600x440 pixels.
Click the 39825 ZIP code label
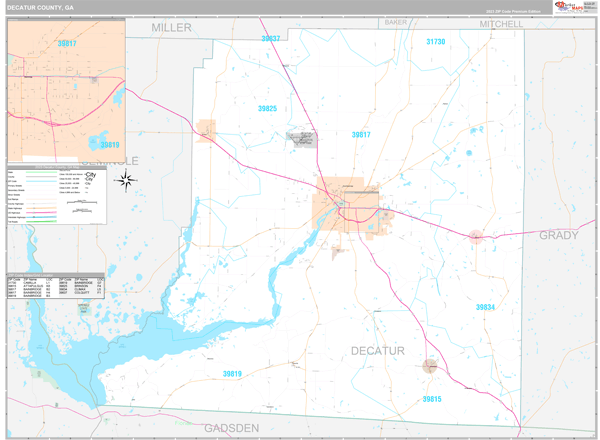tap(266, 108)
